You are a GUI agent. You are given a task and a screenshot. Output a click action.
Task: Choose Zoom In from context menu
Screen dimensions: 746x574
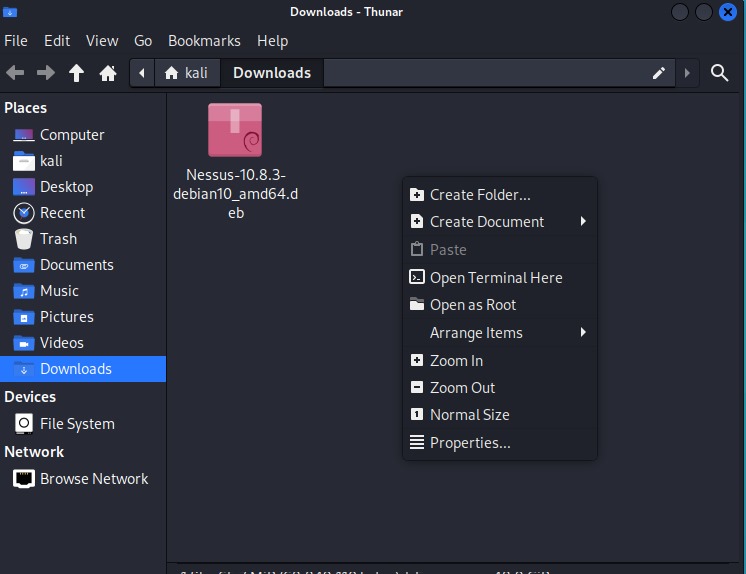500,361
